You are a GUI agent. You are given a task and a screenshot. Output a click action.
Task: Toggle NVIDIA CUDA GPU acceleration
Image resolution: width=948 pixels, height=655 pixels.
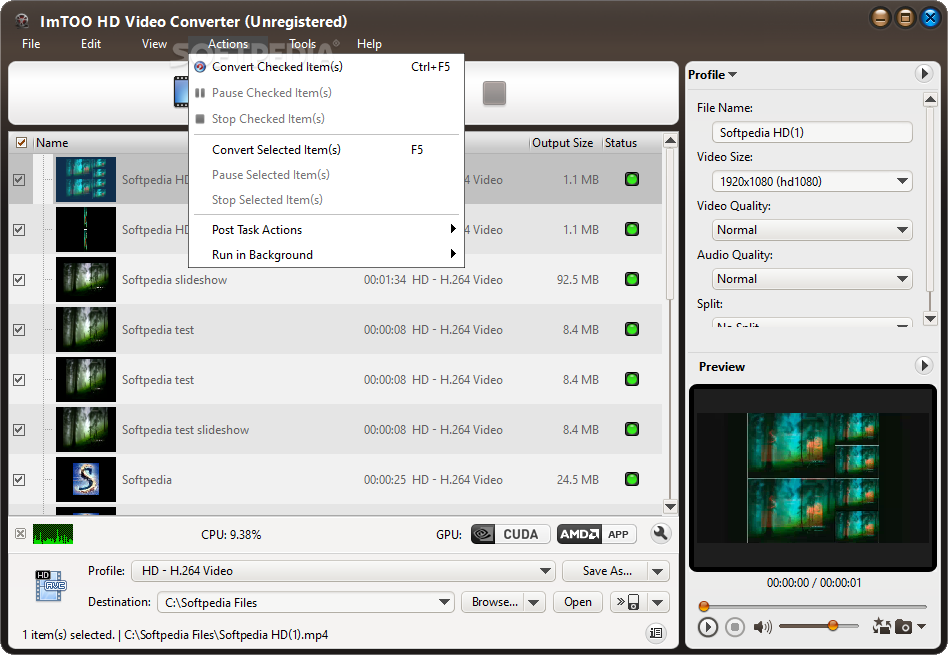pos(510,534)
